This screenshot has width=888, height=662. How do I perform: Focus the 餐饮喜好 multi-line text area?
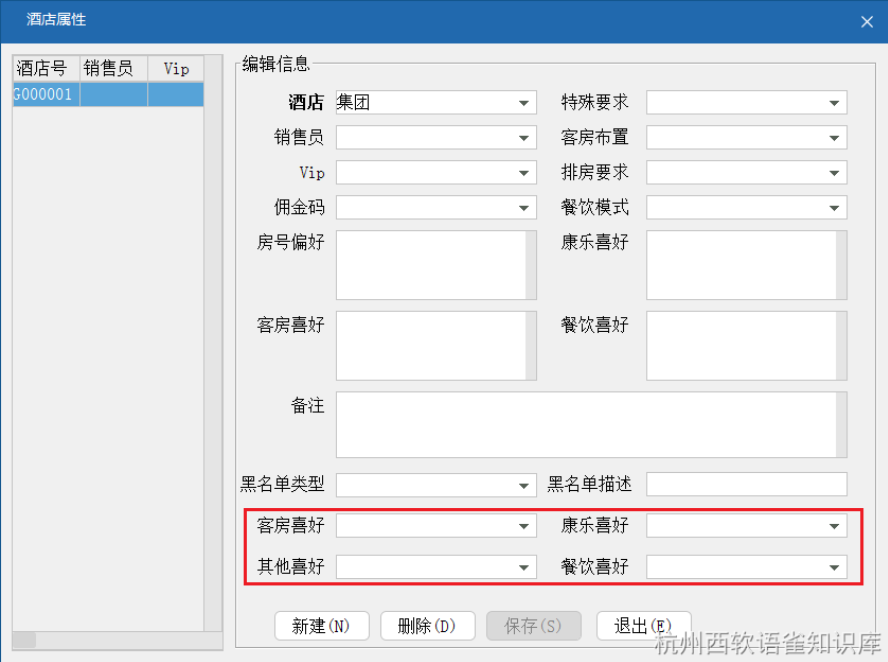[x=741, y=346]
